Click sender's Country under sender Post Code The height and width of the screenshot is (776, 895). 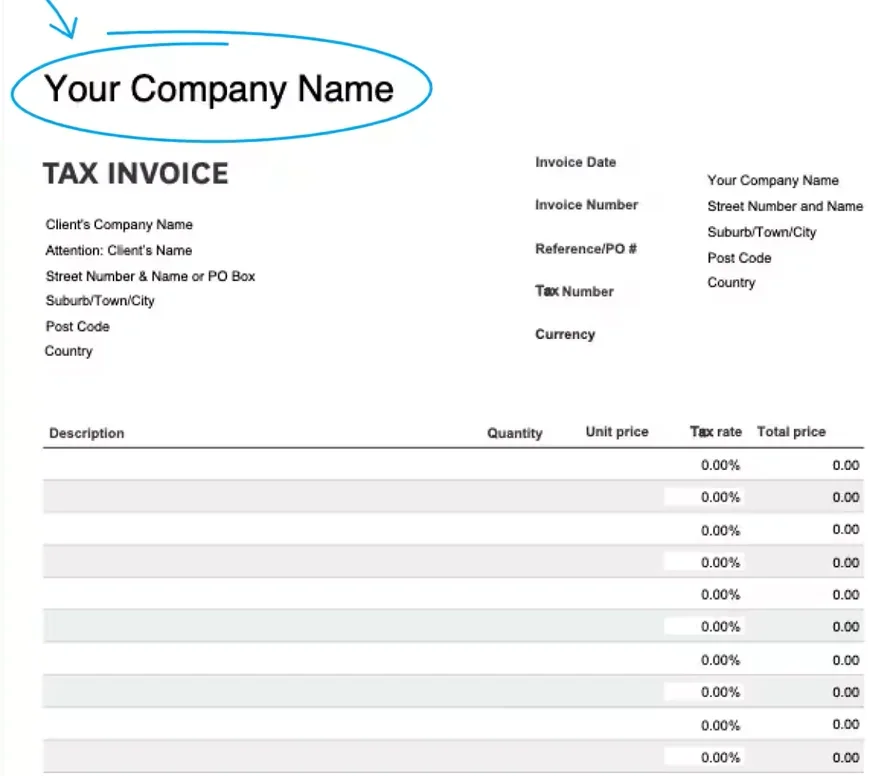pyautogui.click(x=731, y=282)
